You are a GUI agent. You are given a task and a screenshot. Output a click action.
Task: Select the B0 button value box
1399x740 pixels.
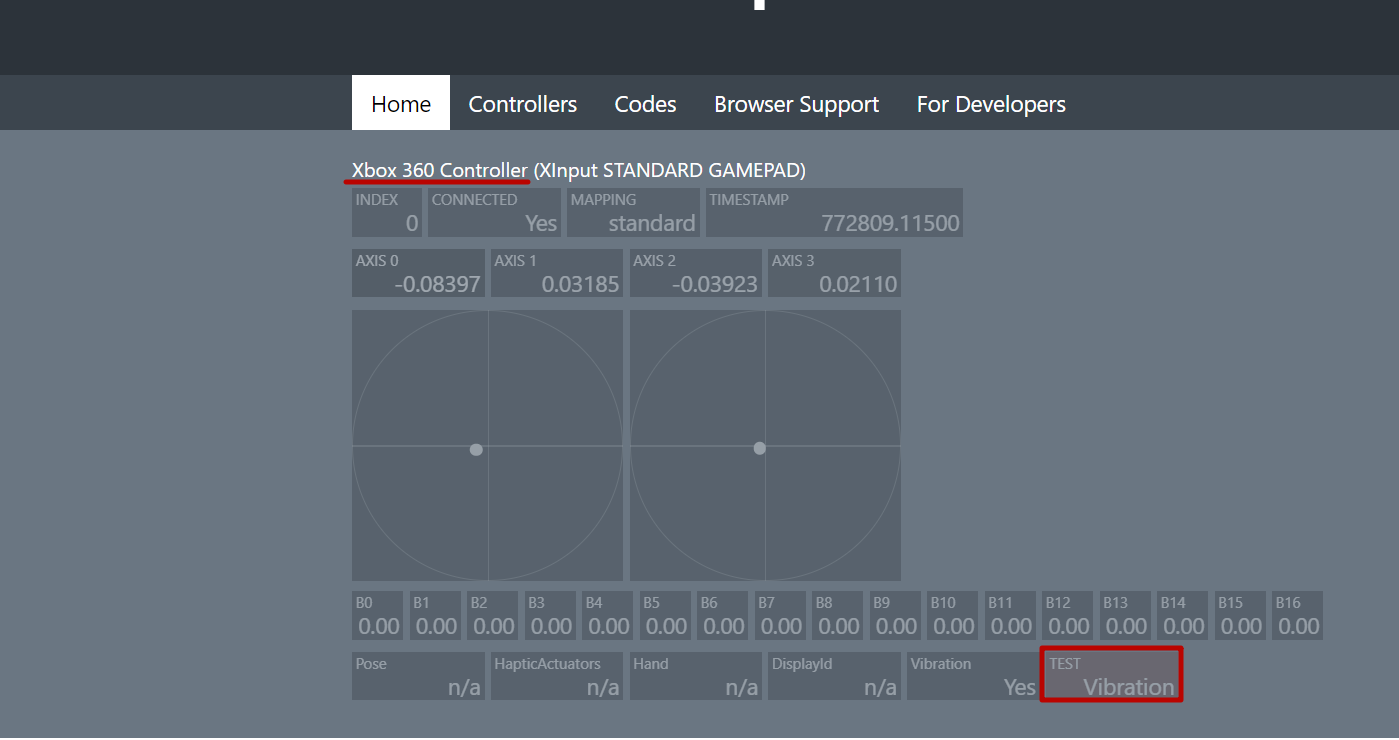click(x=378, y=616)
